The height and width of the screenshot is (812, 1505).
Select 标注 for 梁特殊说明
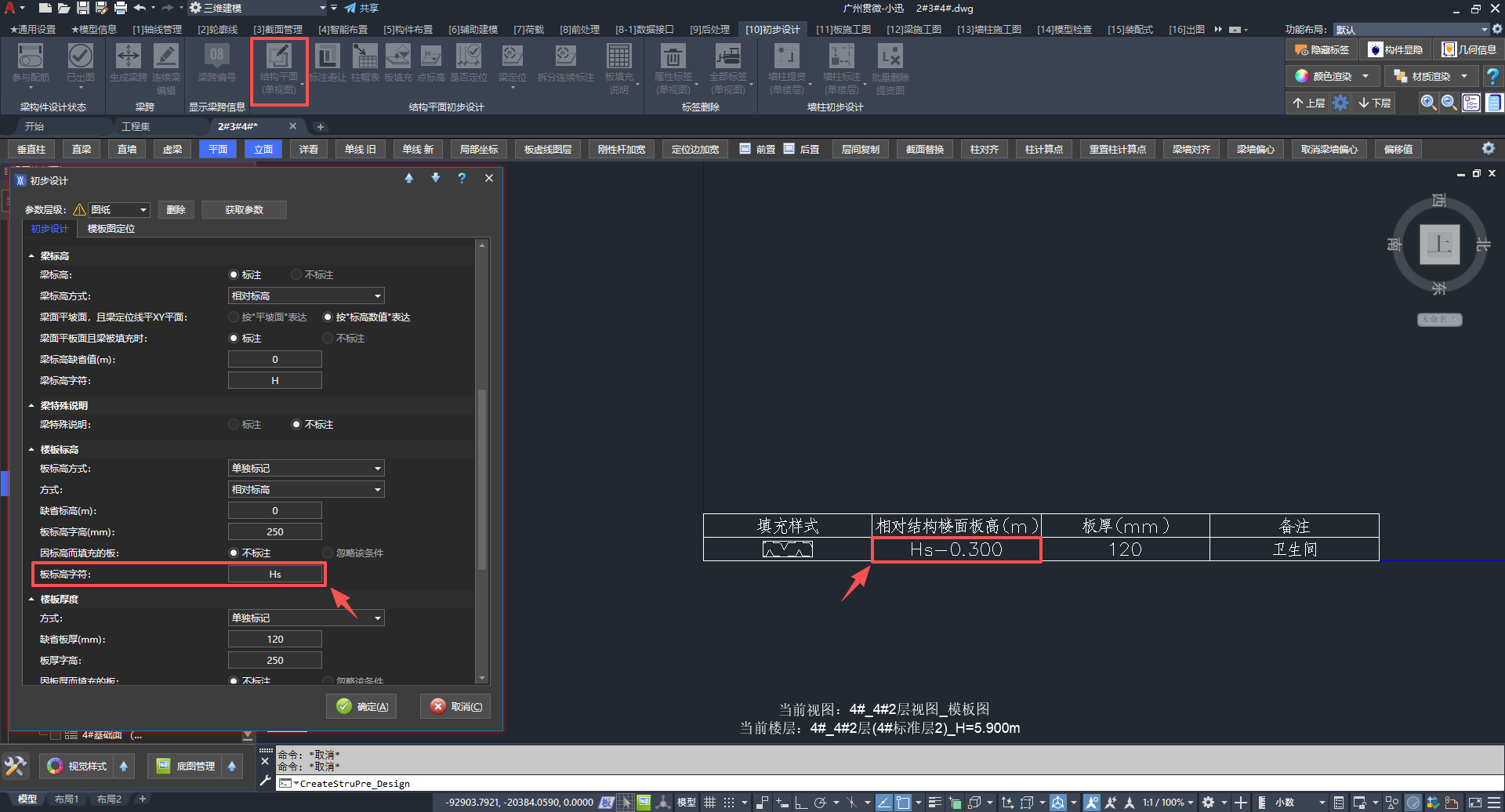pos(234,425)
